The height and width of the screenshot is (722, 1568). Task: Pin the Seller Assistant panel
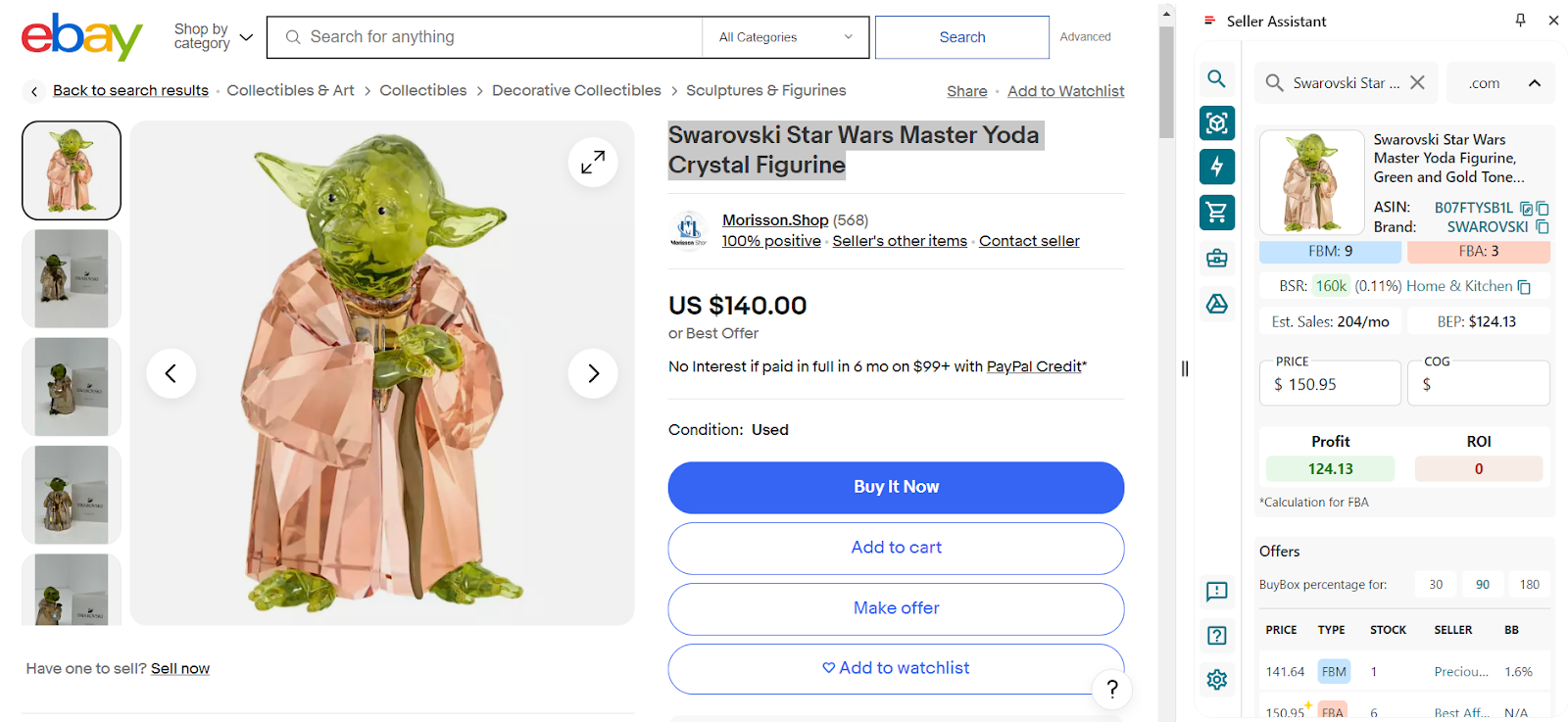[1520, 21]
